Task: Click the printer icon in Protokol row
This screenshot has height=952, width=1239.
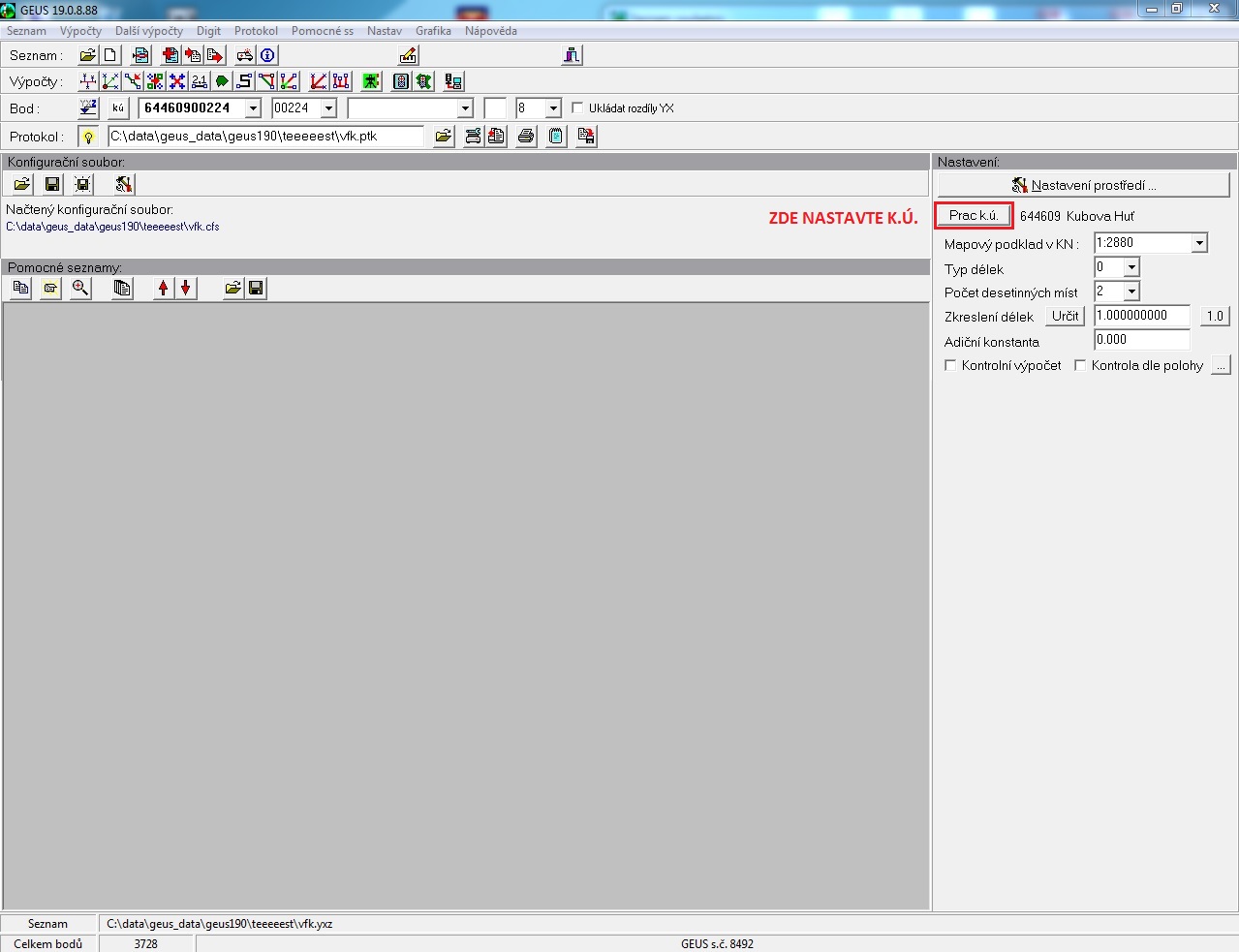Action: 526,137
